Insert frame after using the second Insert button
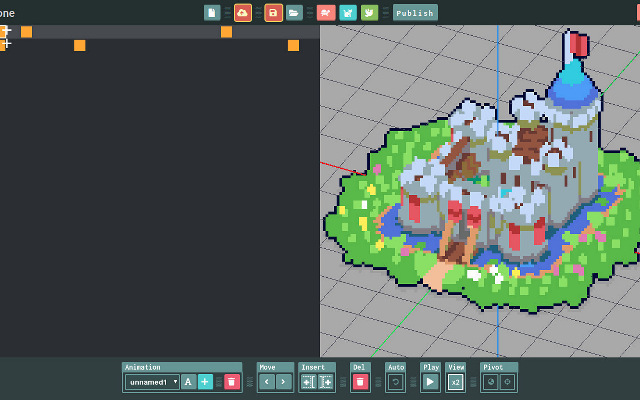The height and width of the screenshot is (400, 640). tap(326, 382)
